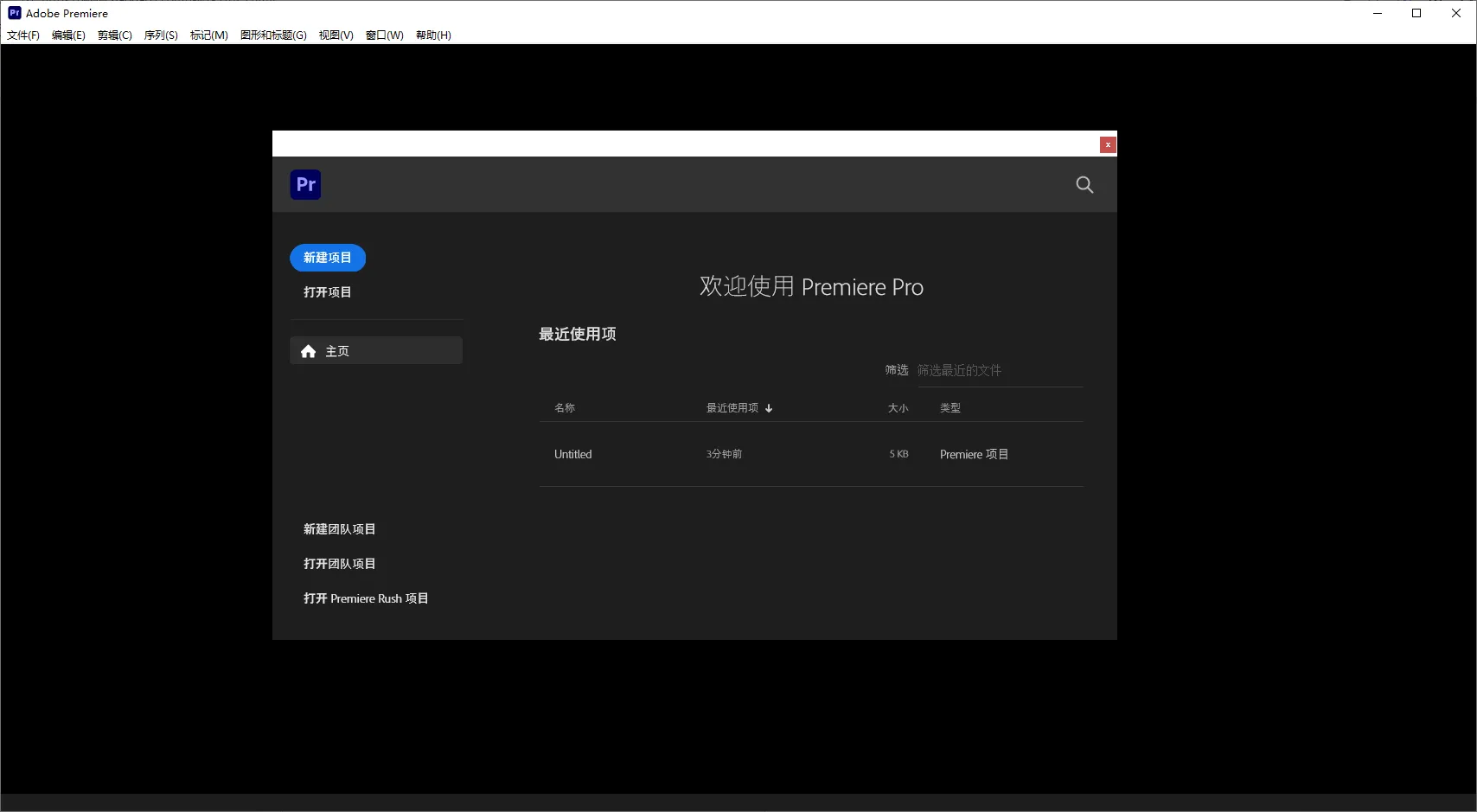Image resolution: width=1477 pixels, height=812 pixels.
Task: Select 新建团队项目 option
Action: (339, 528)
